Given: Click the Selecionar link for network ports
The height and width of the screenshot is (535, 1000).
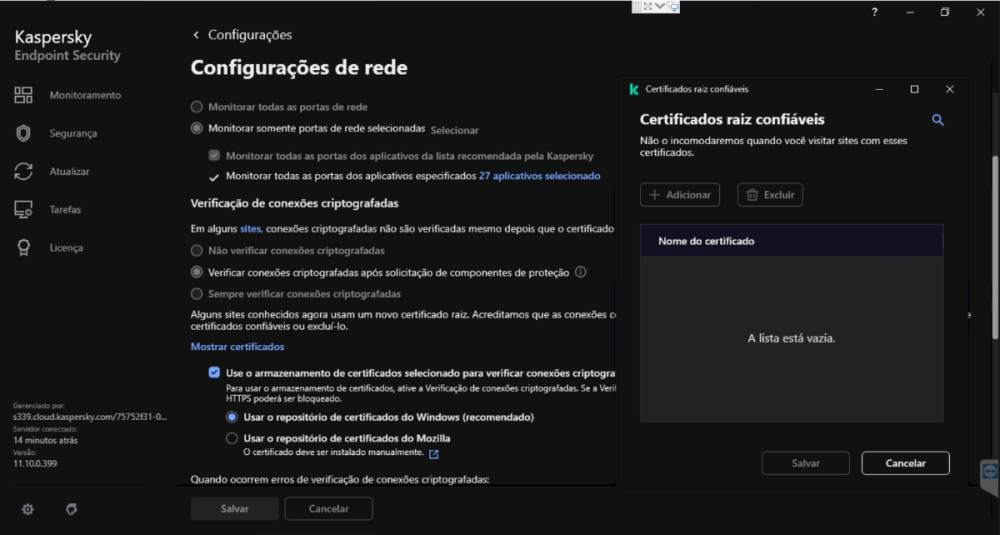Looking at the screenshot, I should click(454, 130).
